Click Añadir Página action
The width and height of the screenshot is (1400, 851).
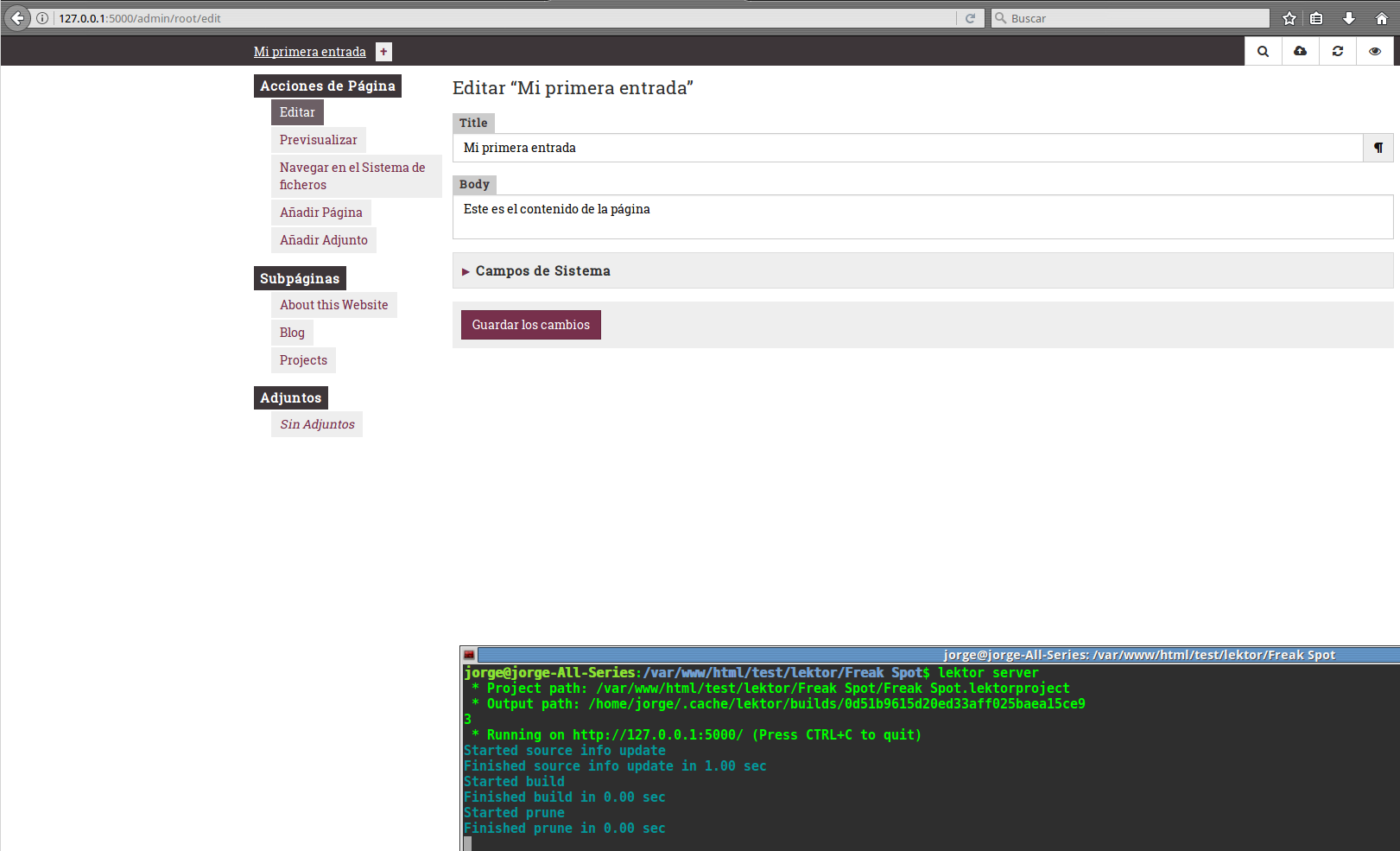320,213
